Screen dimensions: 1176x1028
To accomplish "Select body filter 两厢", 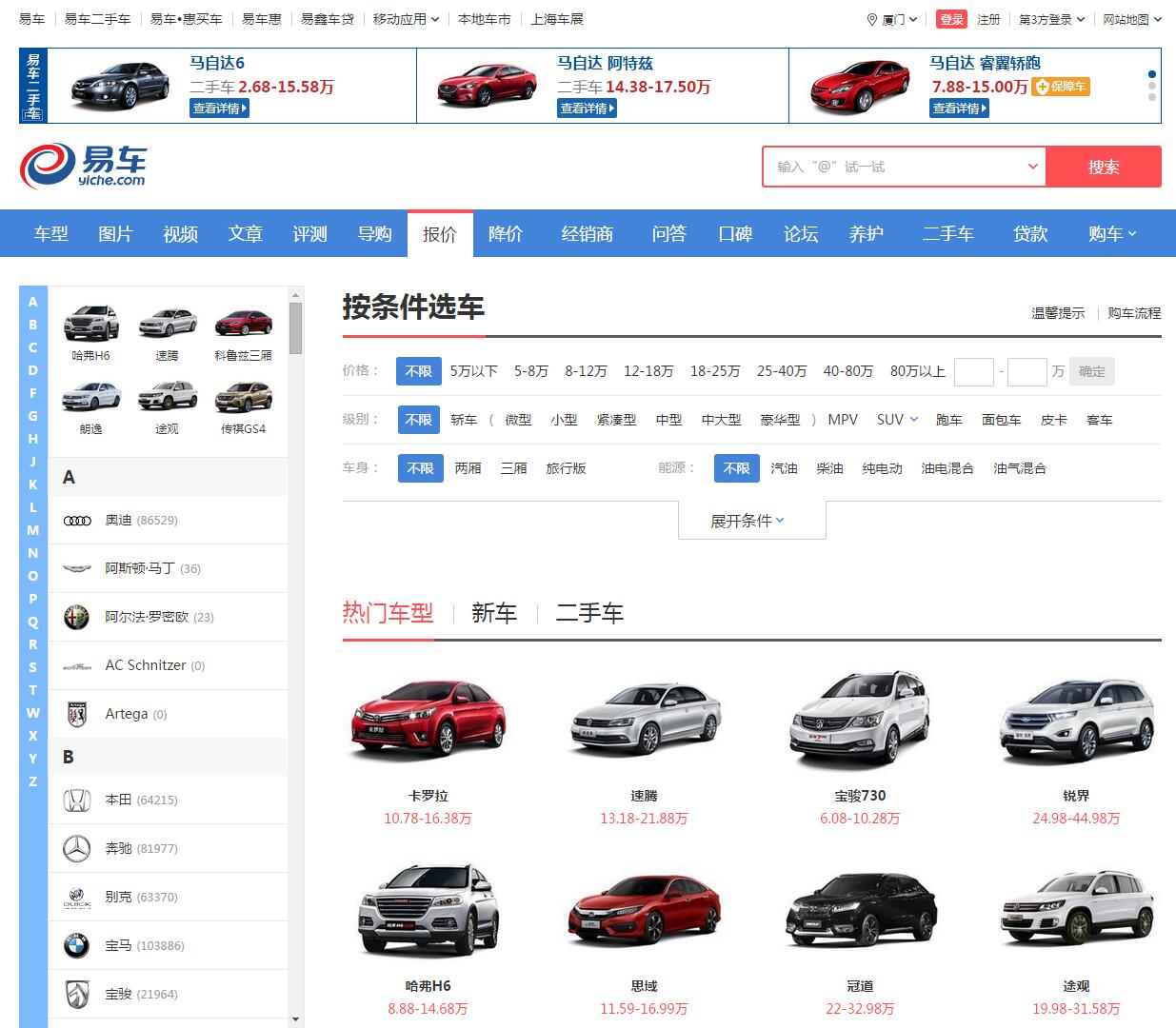I will (468, 468).
